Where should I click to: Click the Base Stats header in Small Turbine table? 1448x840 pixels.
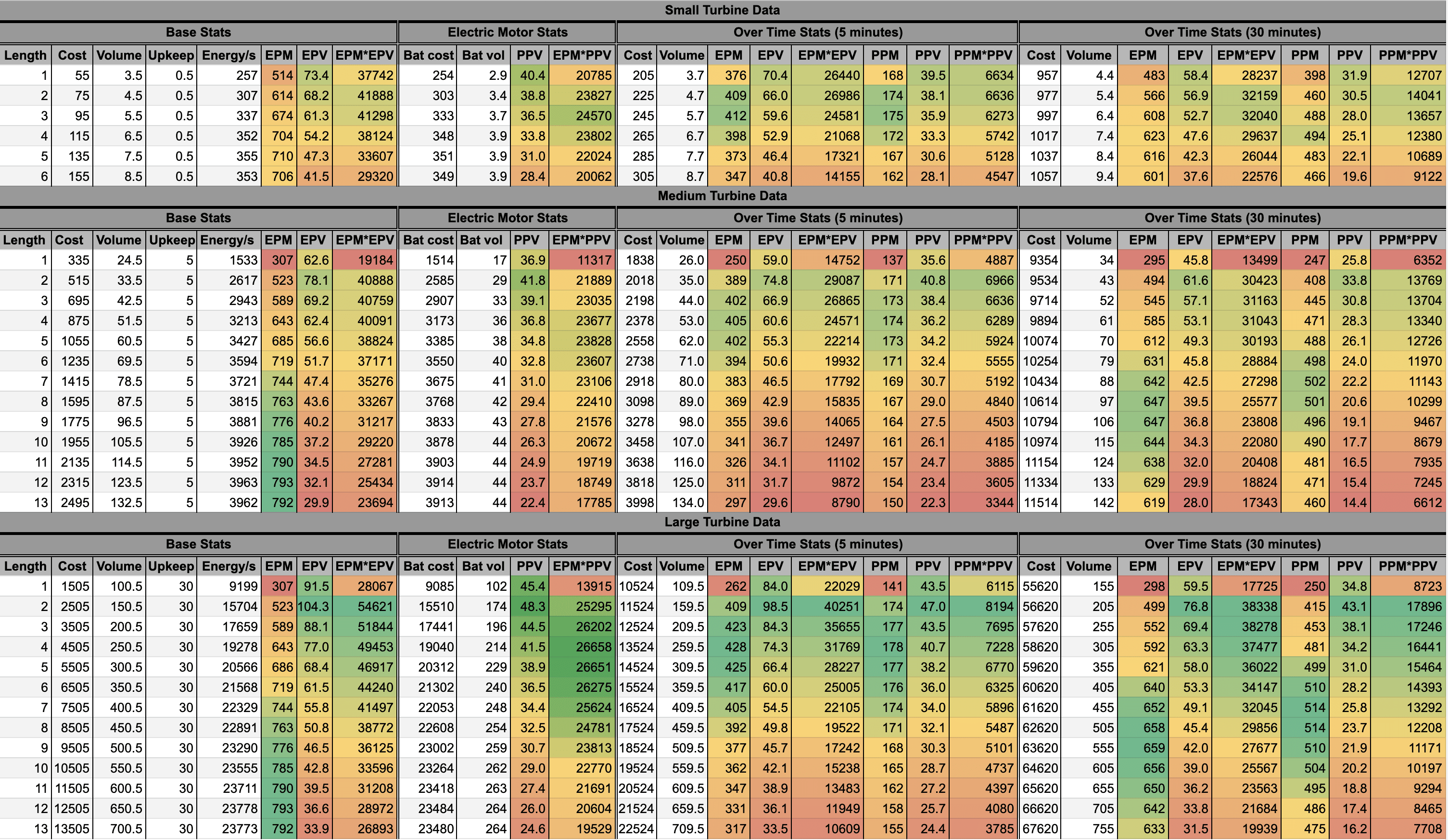[198, 32]
